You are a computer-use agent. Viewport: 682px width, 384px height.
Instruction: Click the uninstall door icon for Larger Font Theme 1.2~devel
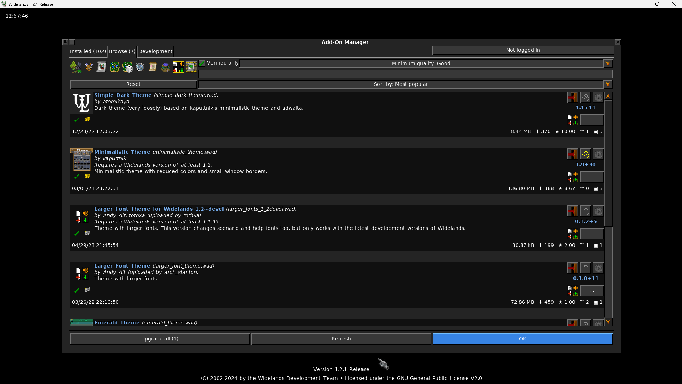tap(572, 211)
